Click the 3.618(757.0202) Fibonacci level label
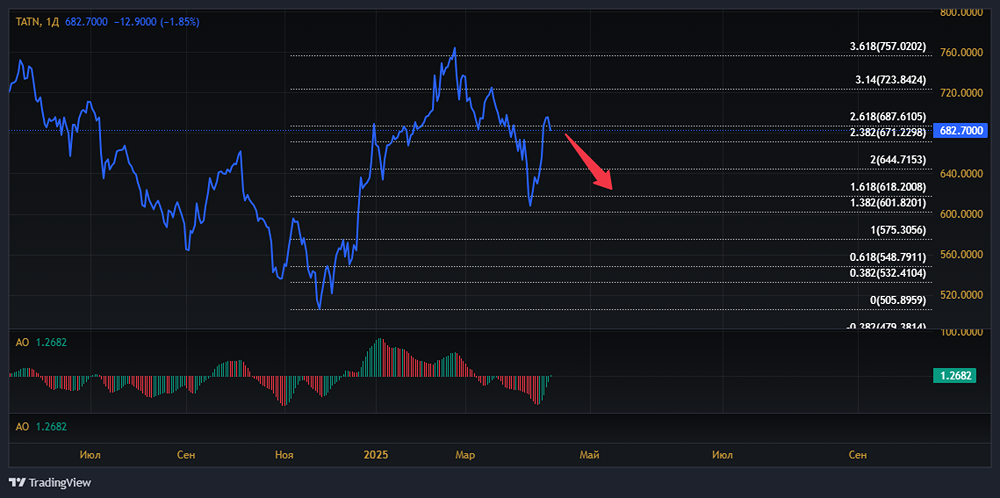Image resolution: width=1000 pixels, height=498 pixels. [x=887, y=46]
